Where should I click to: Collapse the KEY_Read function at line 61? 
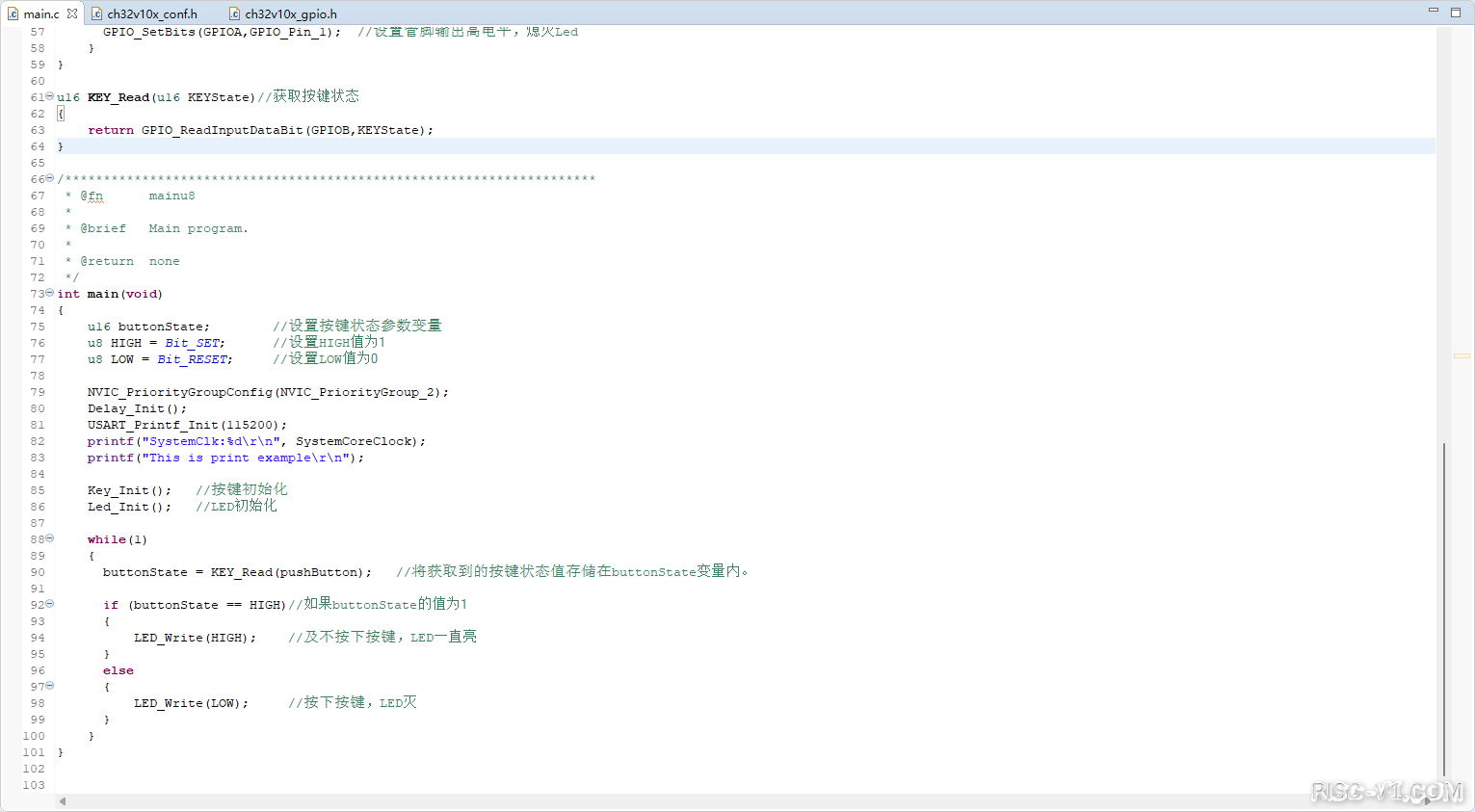coord(50,96)
